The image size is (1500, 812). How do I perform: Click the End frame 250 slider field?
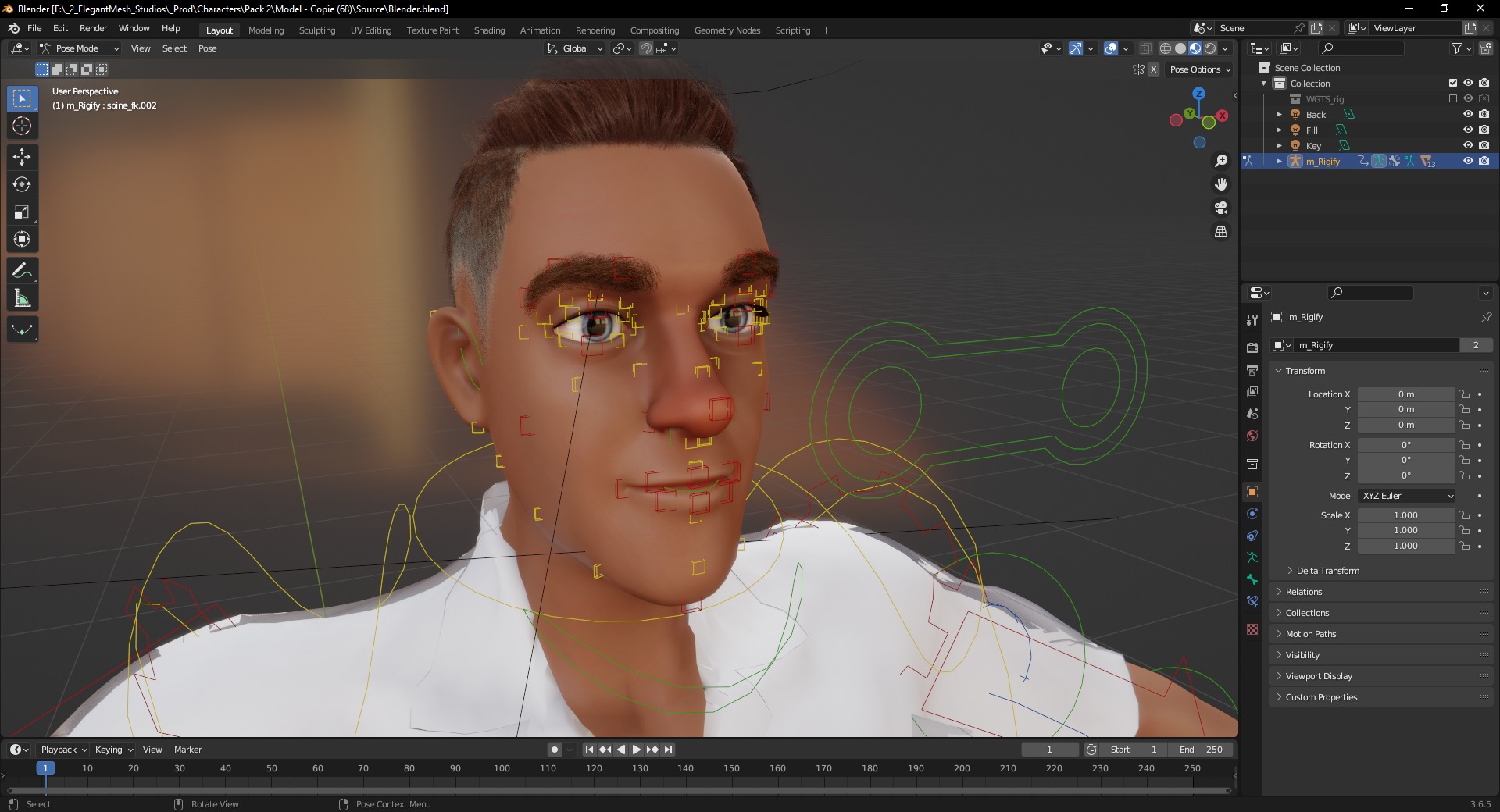[x=1202, y=750]
